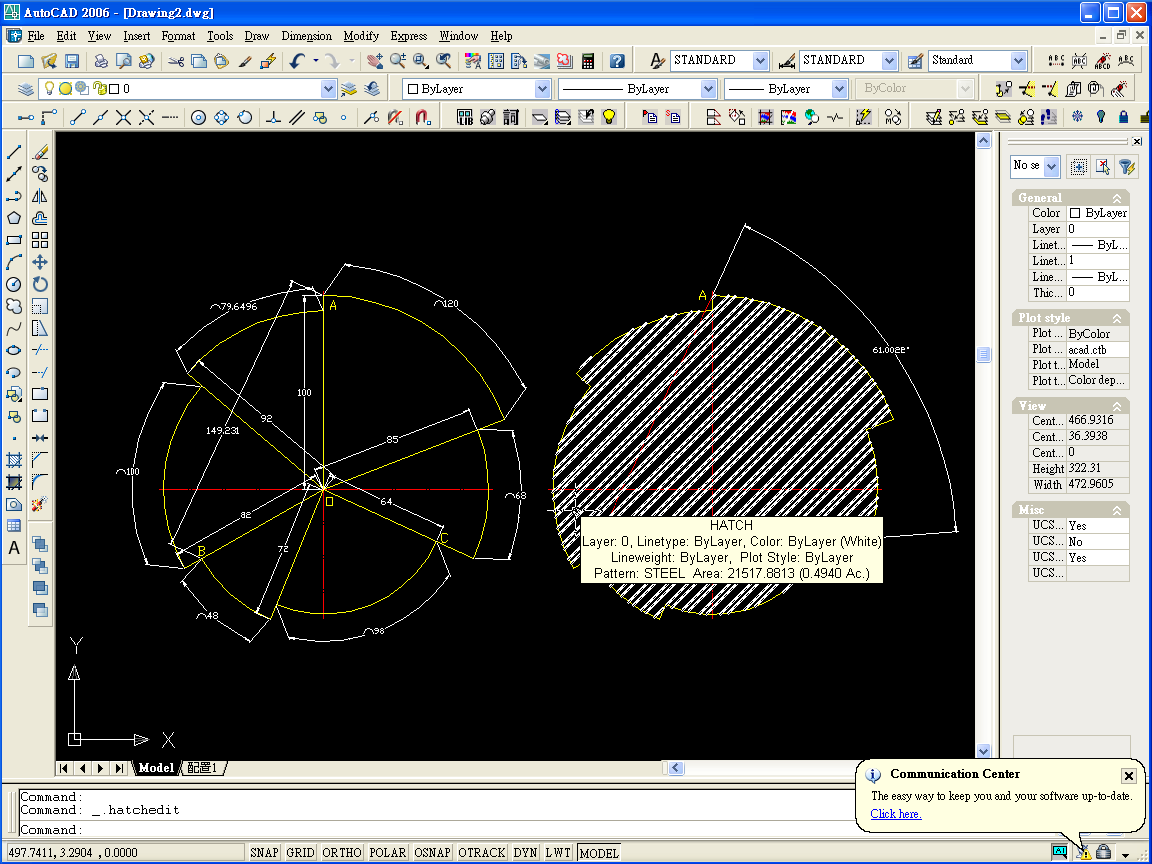Image resolution: width=1152 pixels, height=864 pixels.
Task: Click the Rotate tool icon
Action: click(x=40, y=284)
